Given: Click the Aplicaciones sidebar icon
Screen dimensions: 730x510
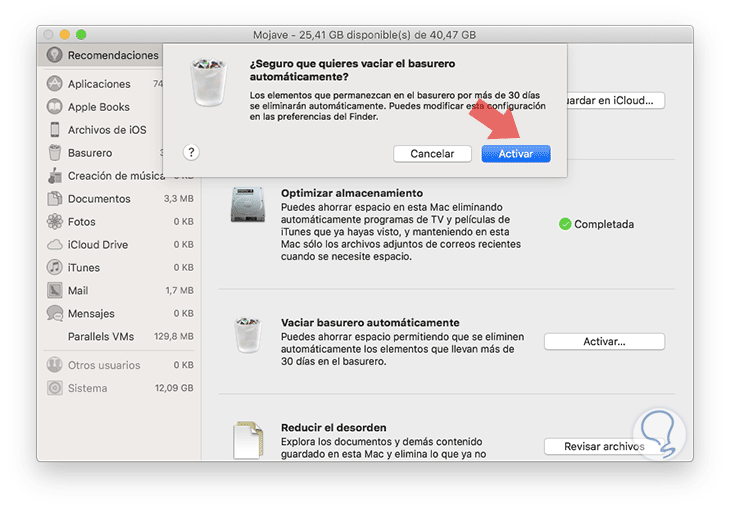Looking at the screenshot, I should (x=54, y=83).
